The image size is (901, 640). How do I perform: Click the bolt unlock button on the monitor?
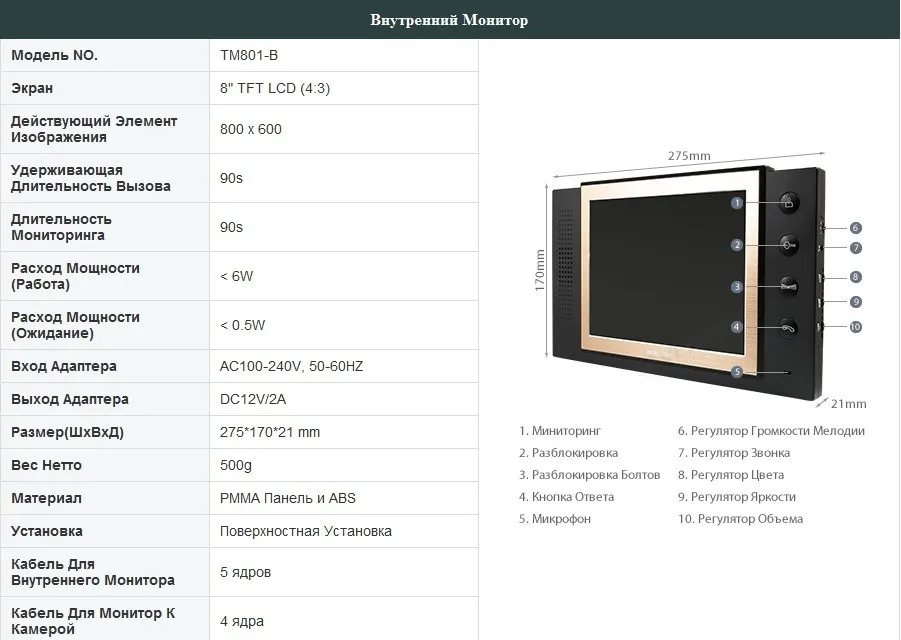pyautogui.click(x=790, y=286)
